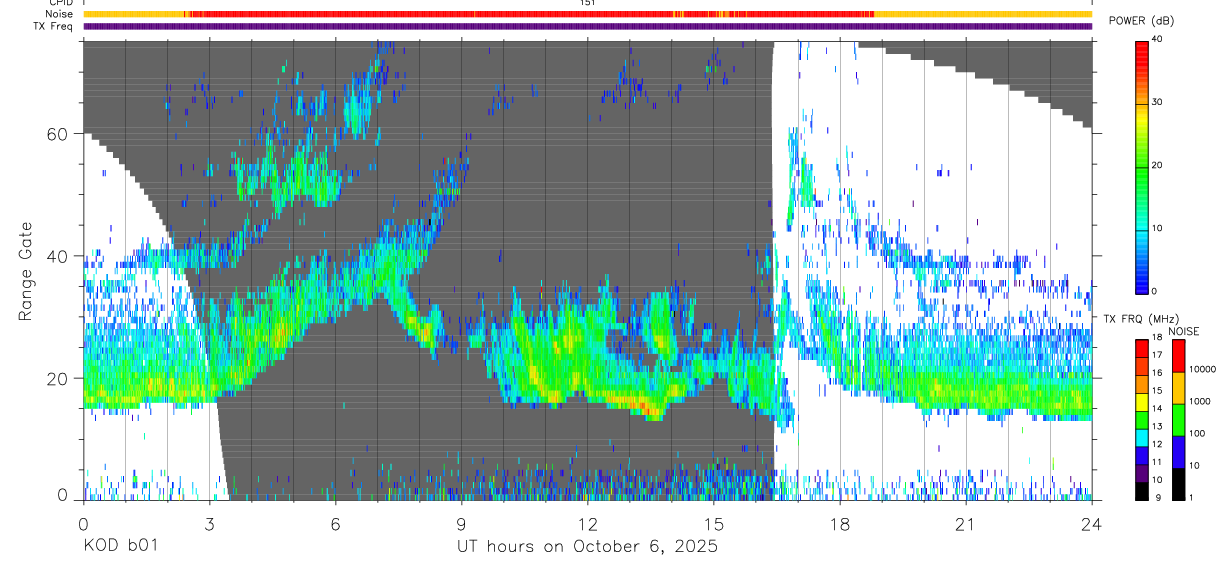Click the 'KOD b01' radar beam label
Viewport: 1228px width, 567px height.
coord(120,547)
